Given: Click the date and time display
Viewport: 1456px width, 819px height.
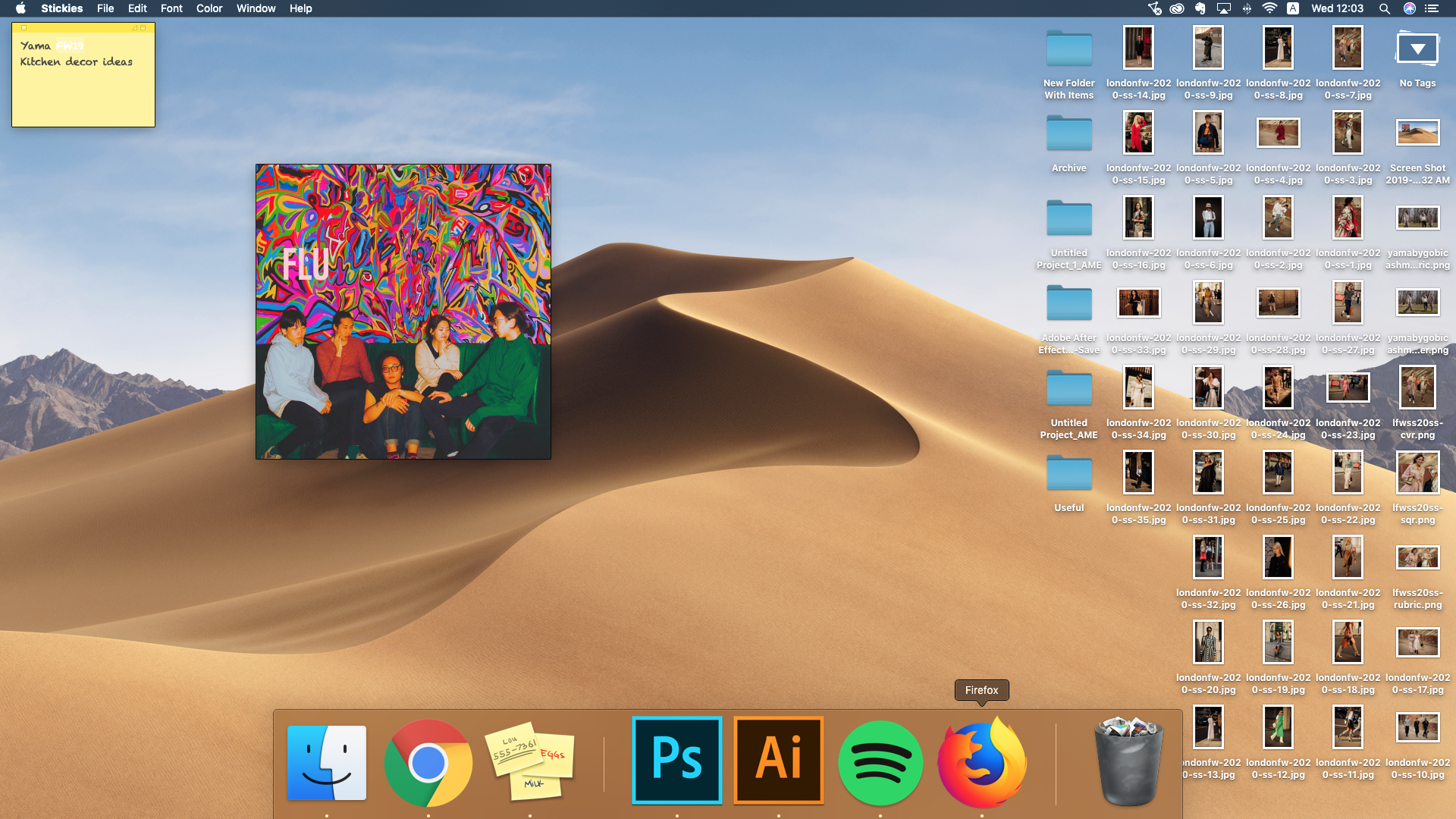Looking at the screenshot, I should pos(1337,8).
